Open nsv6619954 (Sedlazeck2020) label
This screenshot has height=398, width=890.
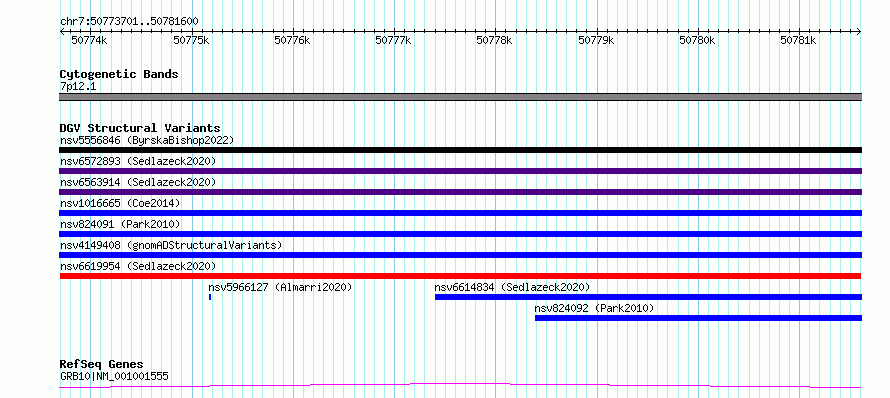(138, 266)
